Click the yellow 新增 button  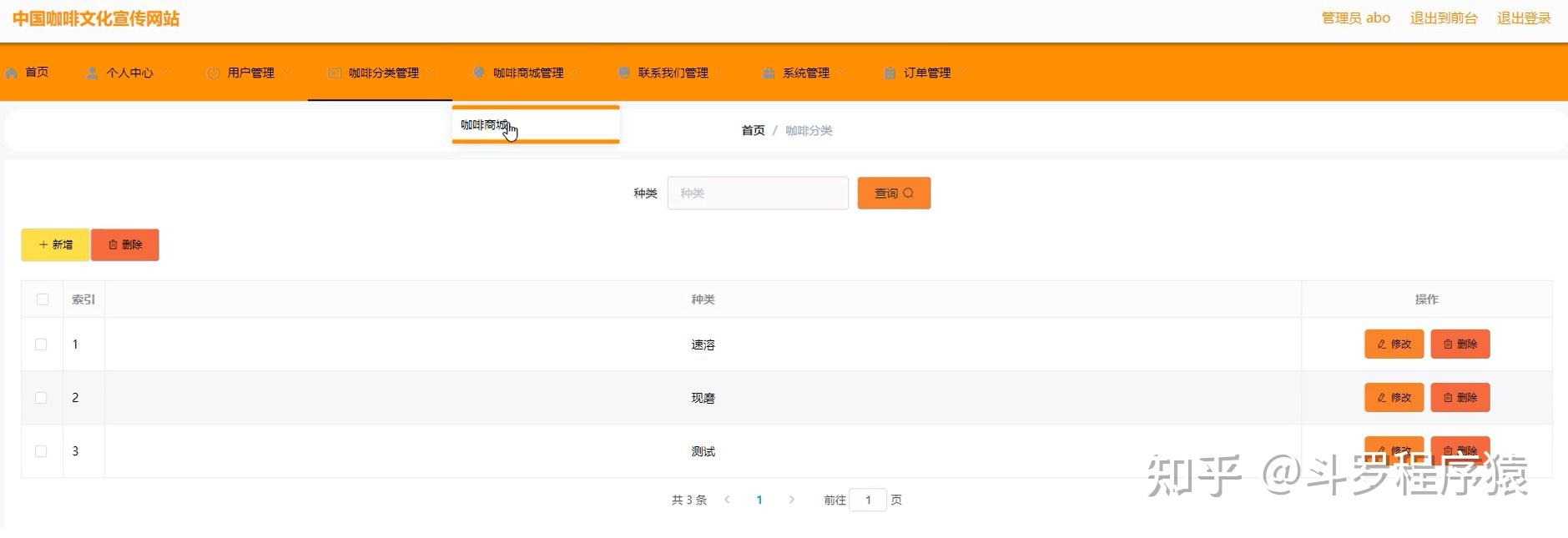(55, 245)
